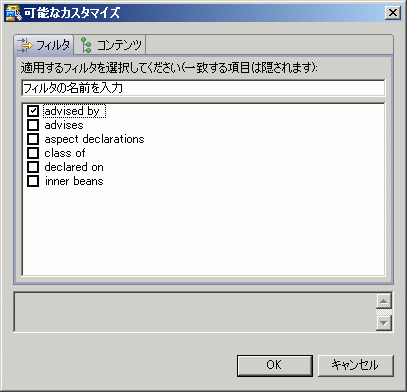Toggle the declared on checkbox
The height and width of the screenshot is (392, 407).
[33, 167]
